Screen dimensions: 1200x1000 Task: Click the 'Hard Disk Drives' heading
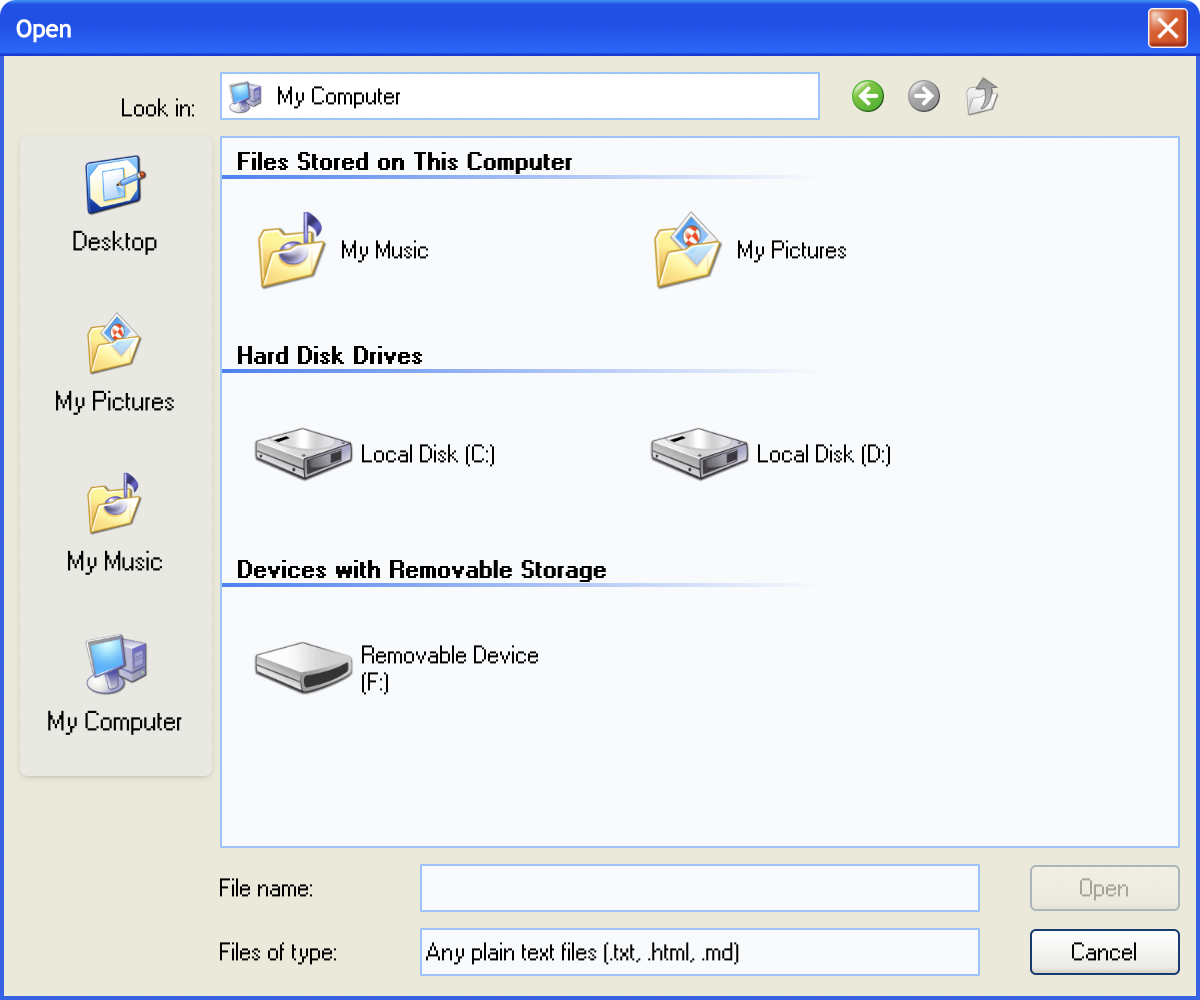[x=329, y=356]
